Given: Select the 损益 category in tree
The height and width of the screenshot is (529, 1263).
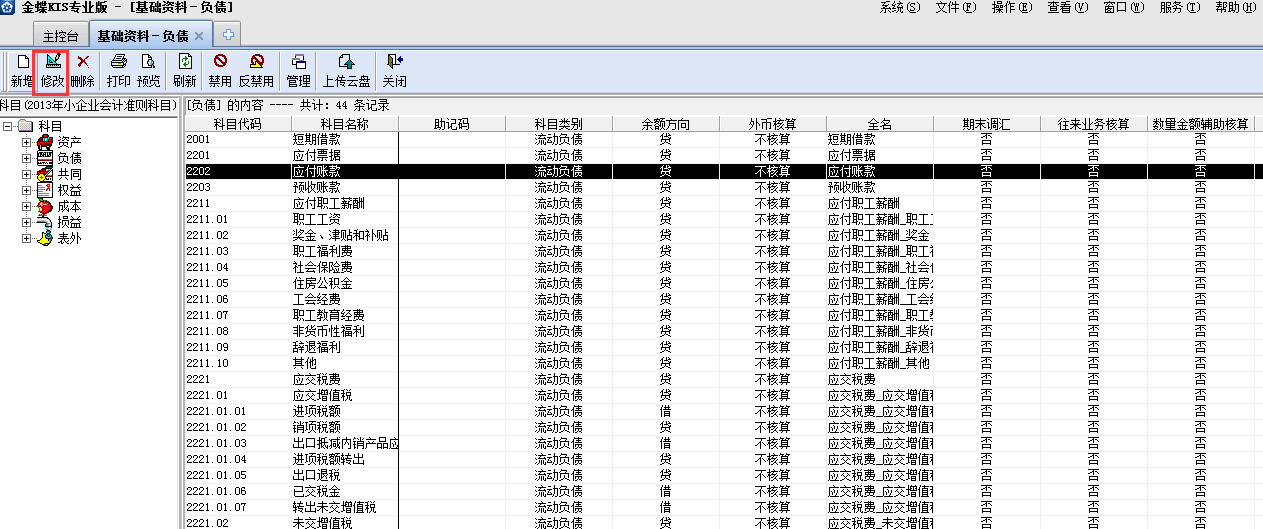Looking at the screenshot, I should coord(69,222).
